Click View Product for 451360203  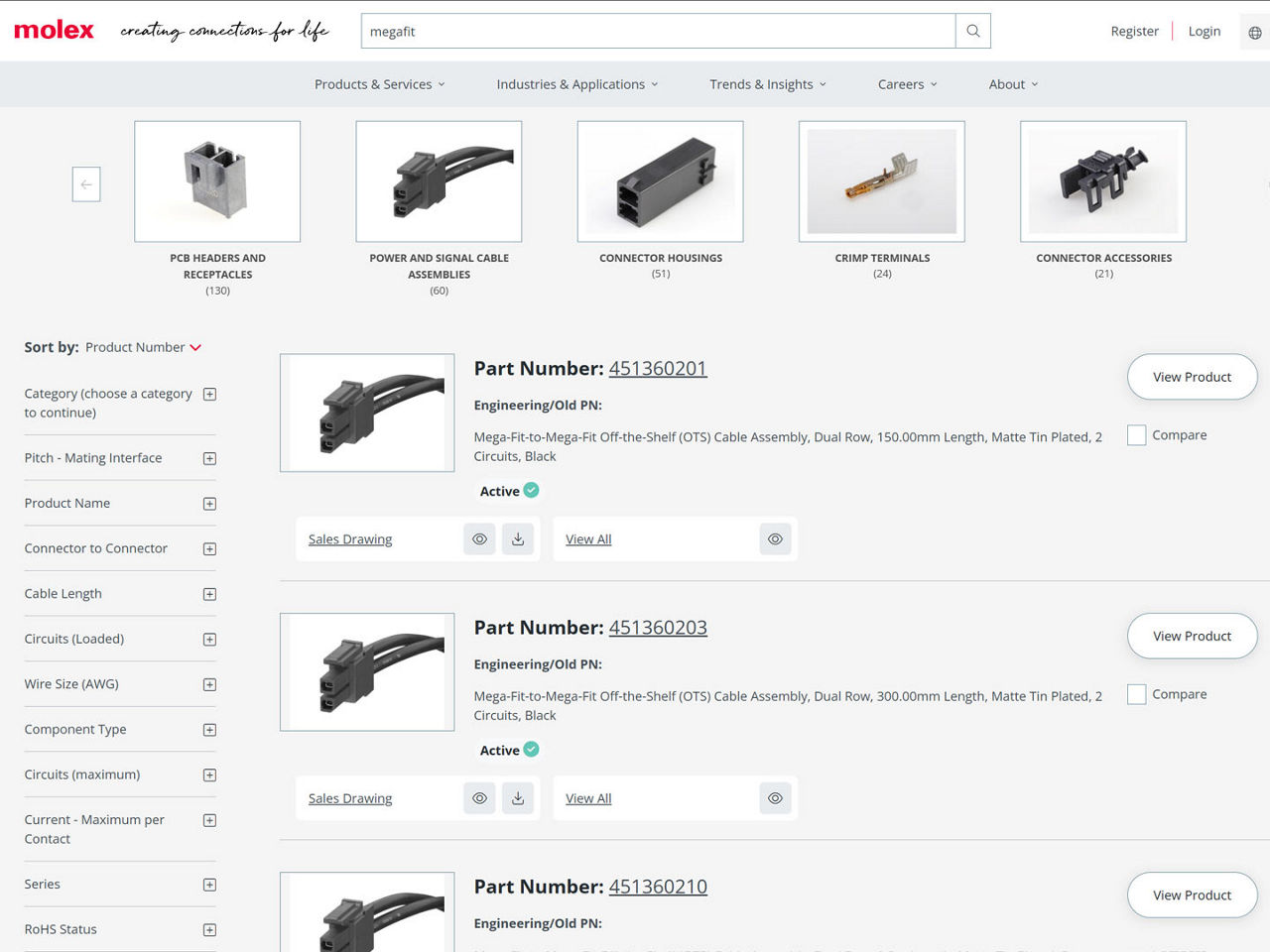tap(1192, 636)
